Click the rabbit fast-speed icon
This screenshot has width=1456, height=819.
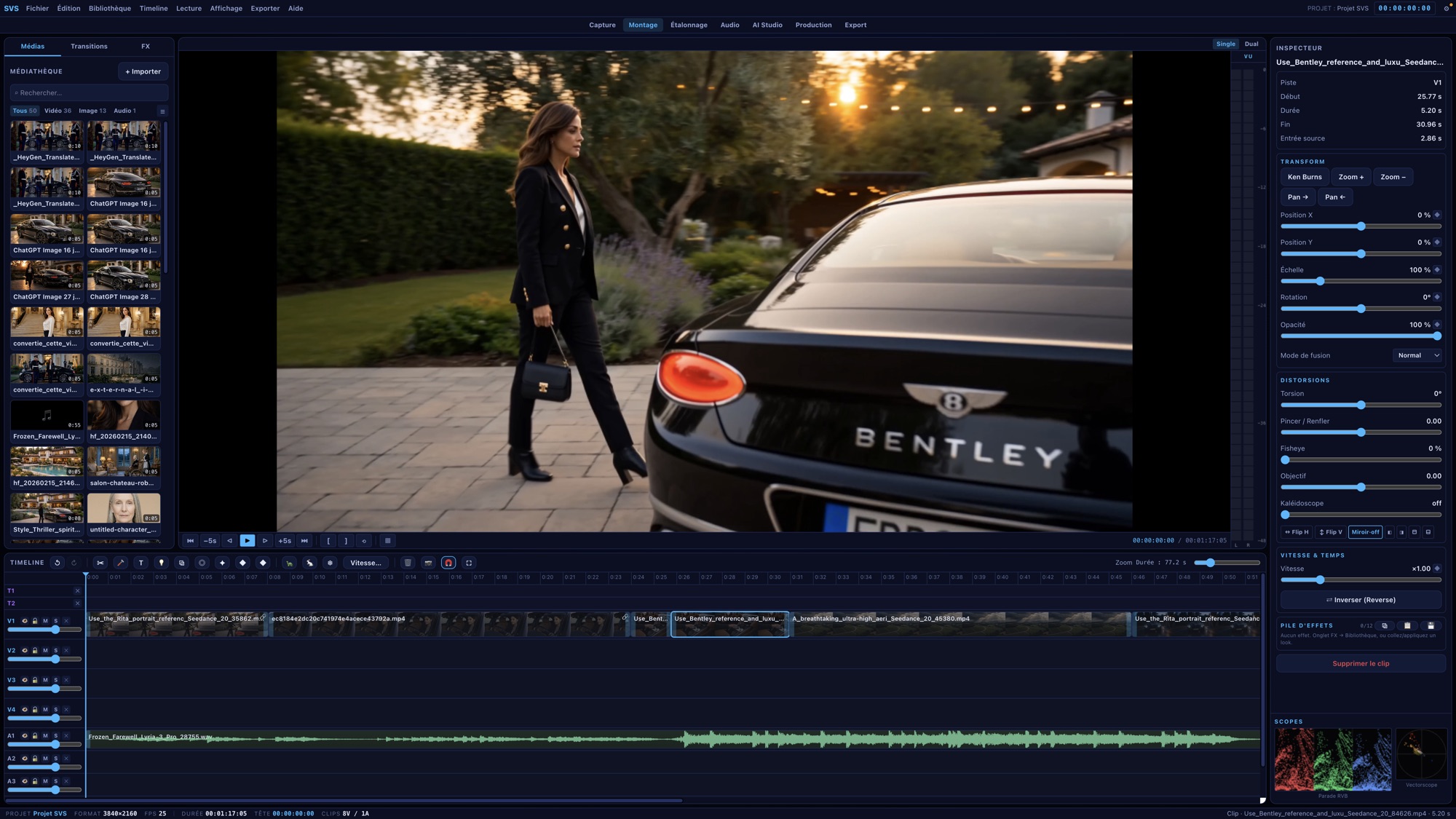(x=309, y=563)
